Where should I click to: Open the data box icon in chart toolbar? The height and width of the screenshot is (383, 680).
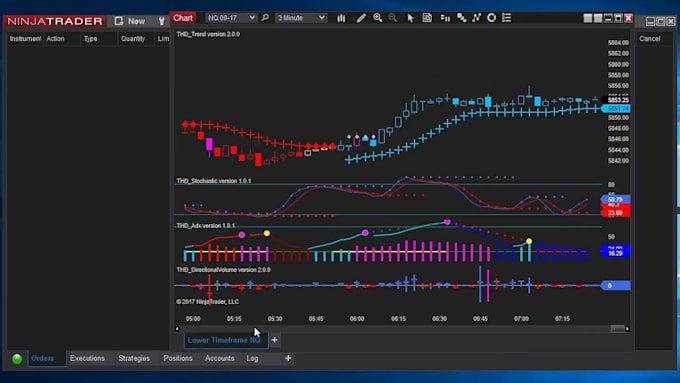(427, 18)
